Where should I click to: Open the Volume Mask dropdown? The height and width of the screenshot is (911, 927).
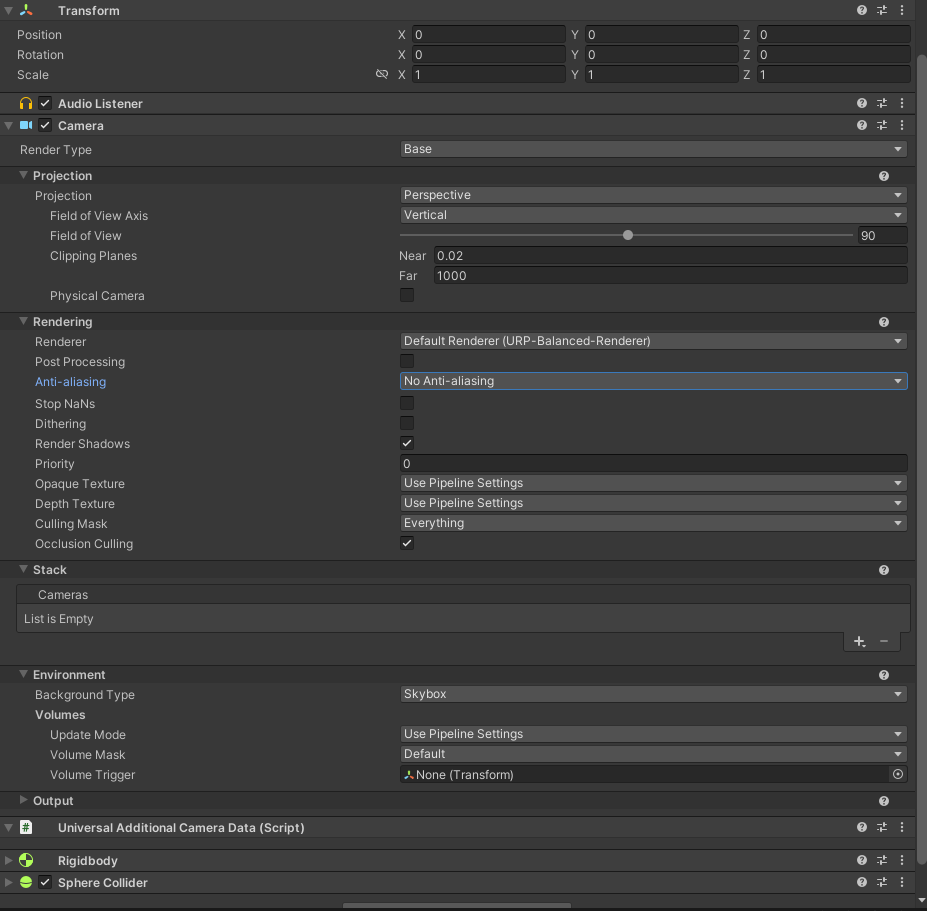point(653,754)
